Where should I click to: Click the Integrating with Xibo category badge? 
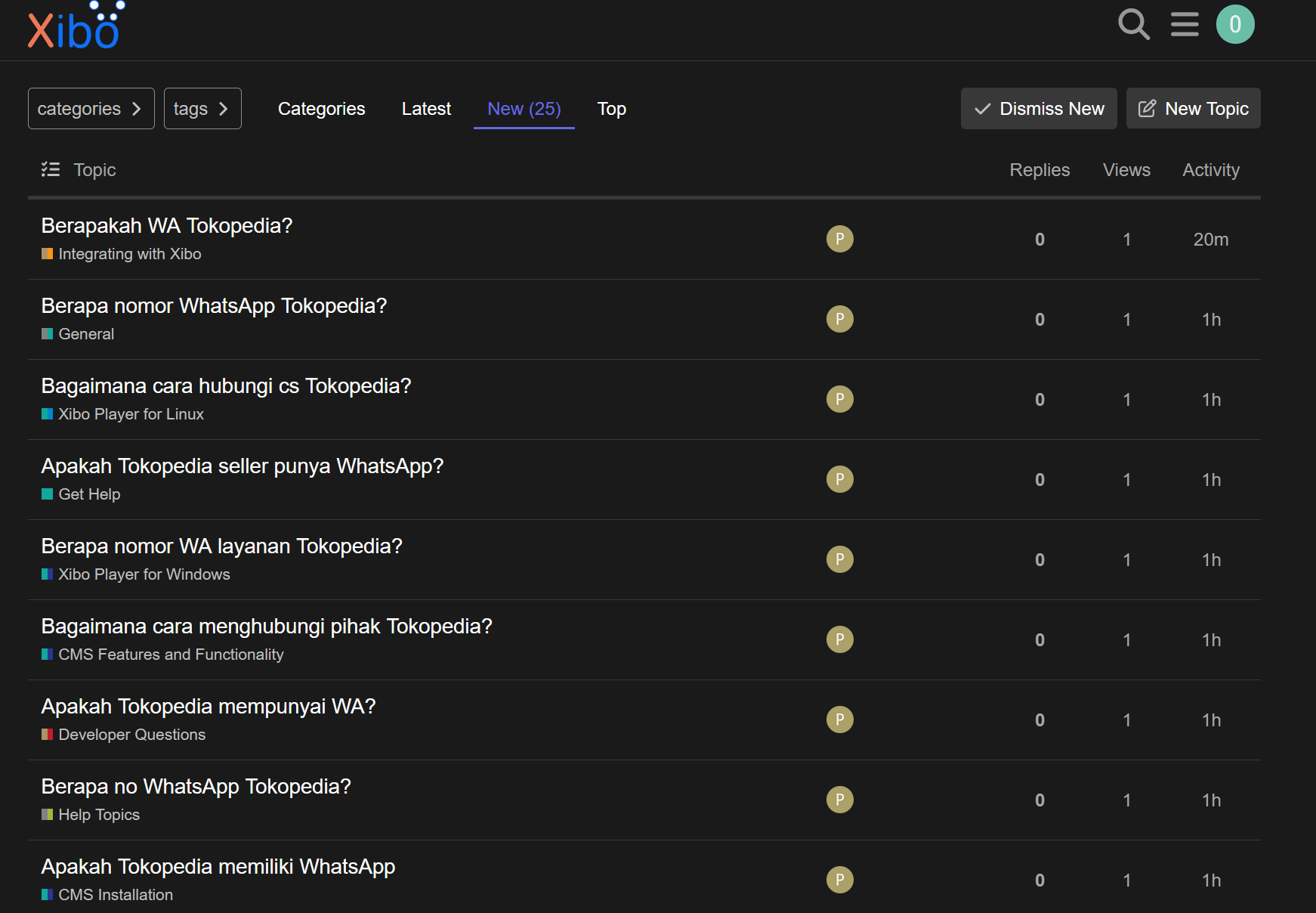pyautogui.click(x=129, y=255)
